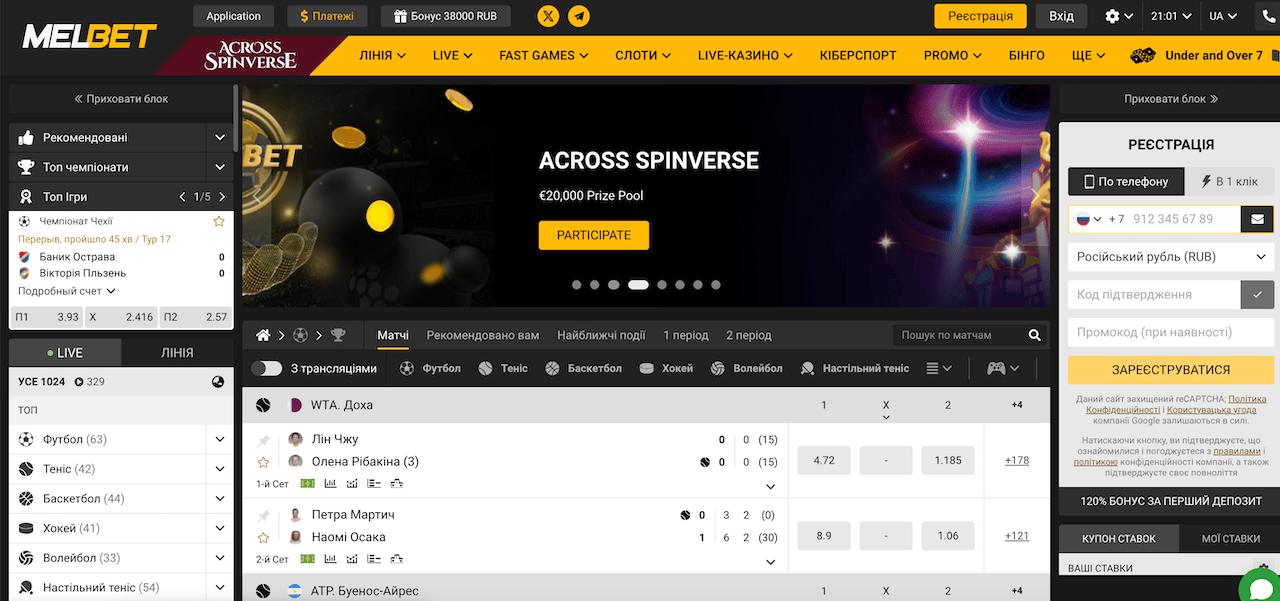
Task: Open country code flag dropdown
Action: (1088, 219)
